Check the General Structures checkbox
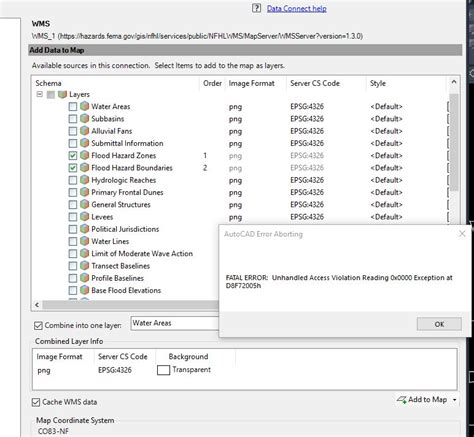Image resolution: width=474 pixels, height=437 pixels. click(x=73, y=205)
